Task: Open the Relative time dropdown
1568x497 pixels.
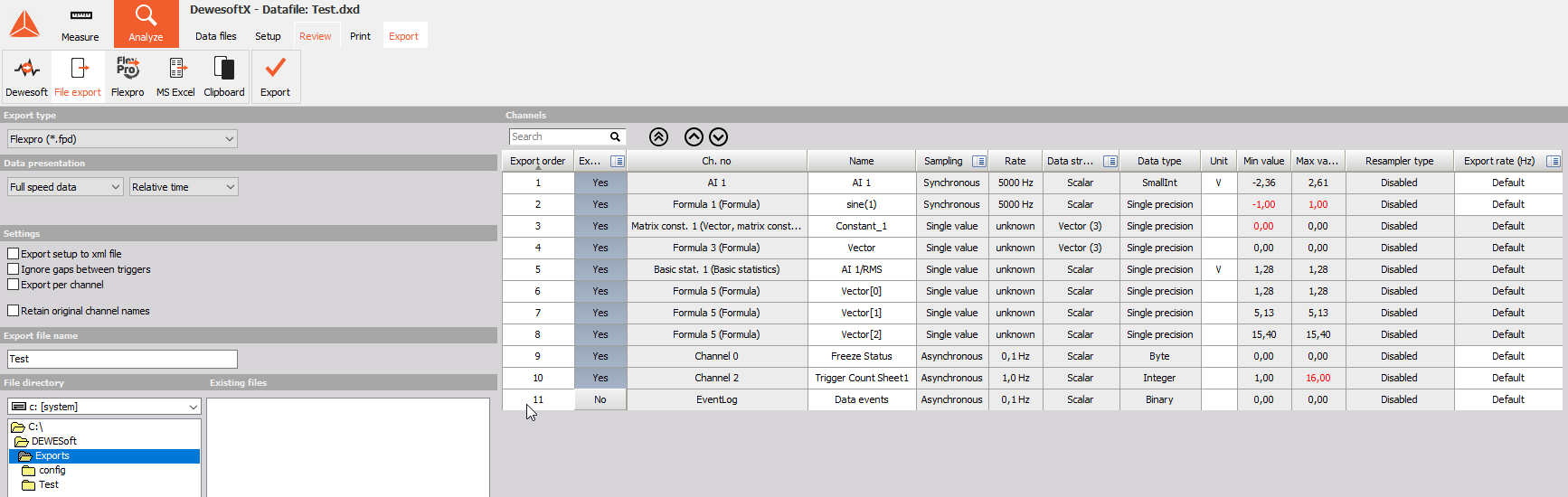Action: pos(184,187)
